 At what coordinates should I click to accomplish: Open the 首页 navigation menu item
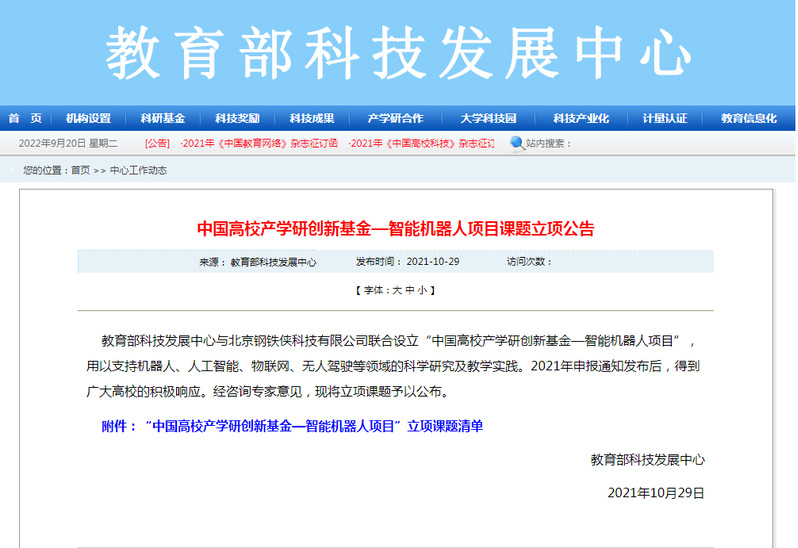point(25,118)
